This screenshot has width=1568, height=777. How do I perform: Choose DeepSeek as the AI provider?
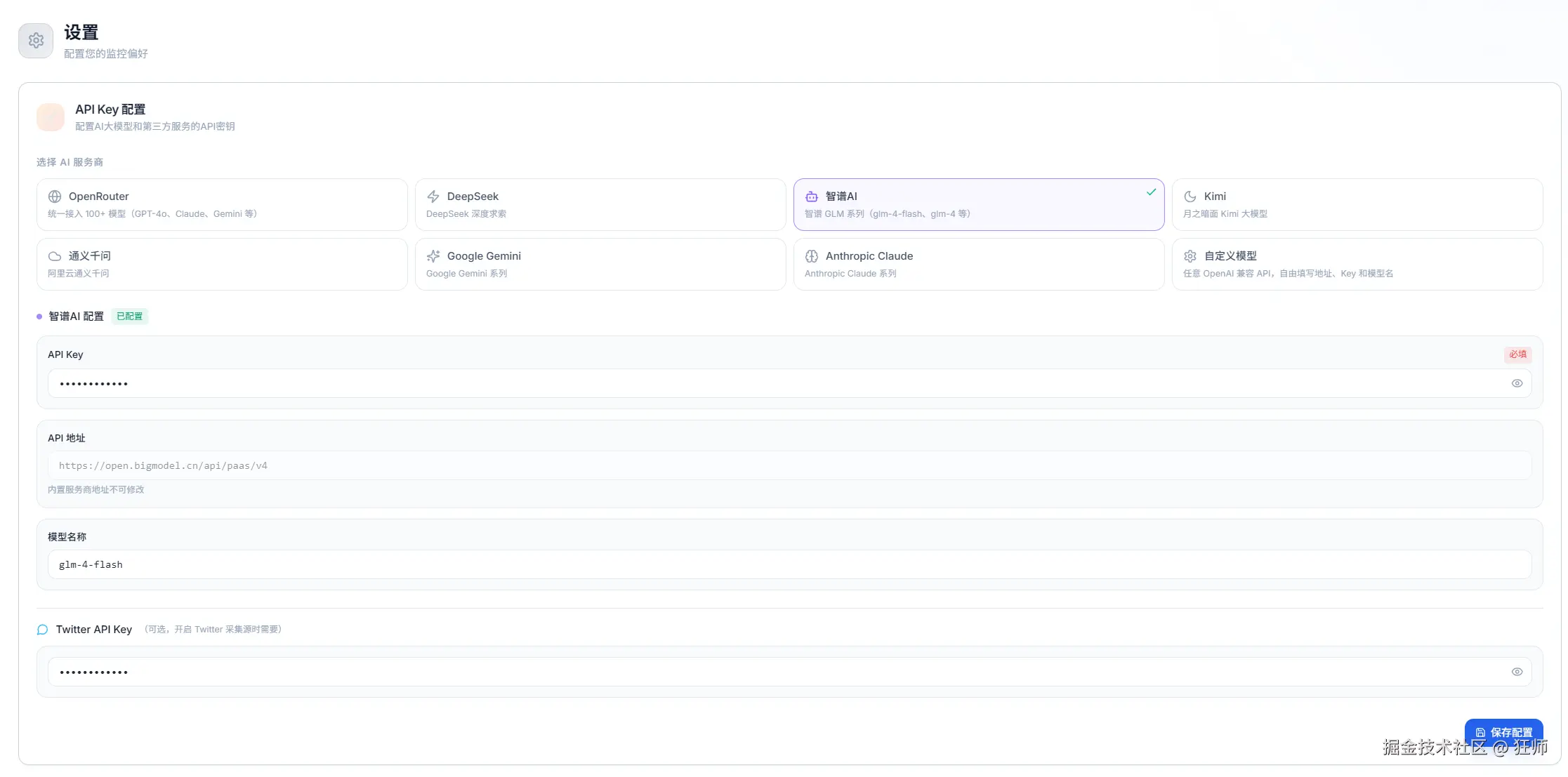[x=600, y=204]
